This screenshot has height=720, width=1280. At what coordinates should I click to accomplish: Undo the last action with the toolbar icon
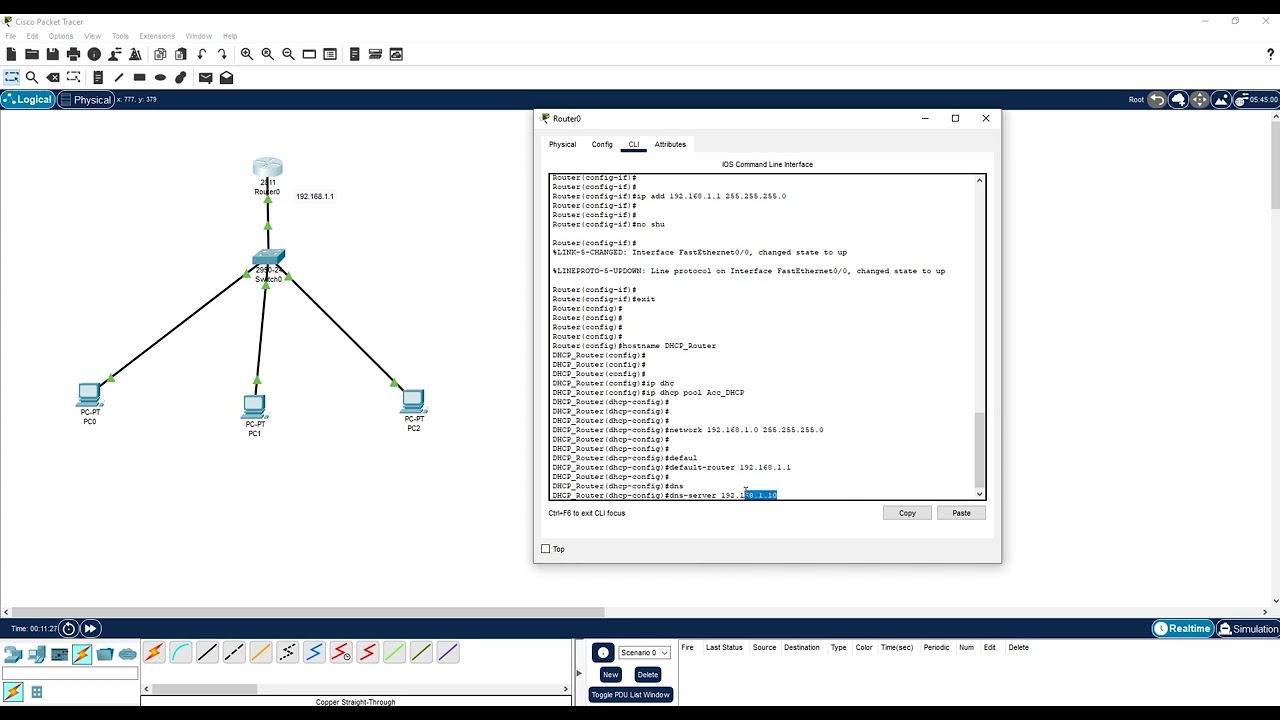click(x=202, y=54)
